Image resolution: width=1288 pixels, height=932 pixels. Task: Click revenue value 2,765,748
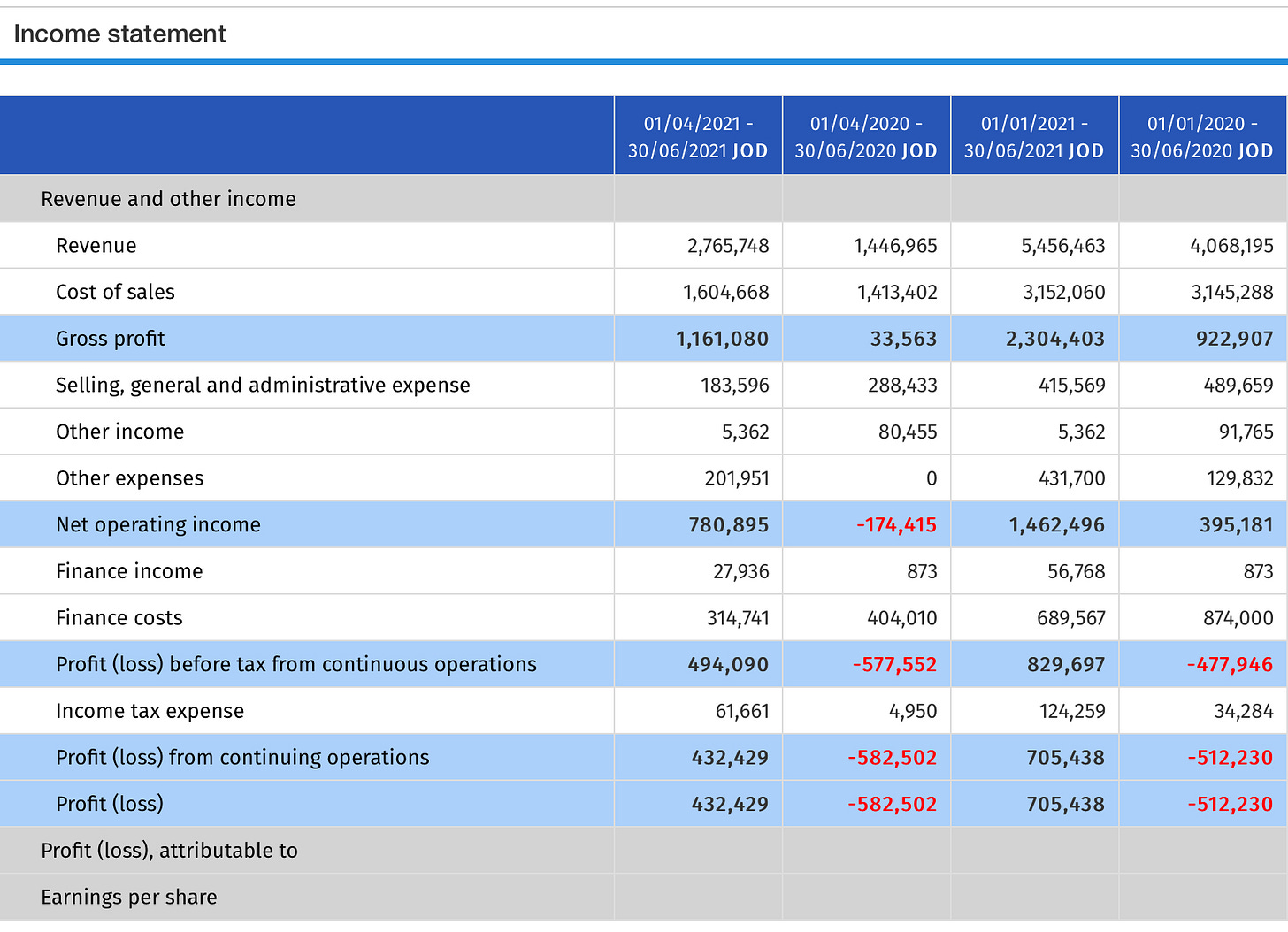click(x=728, y=246)
